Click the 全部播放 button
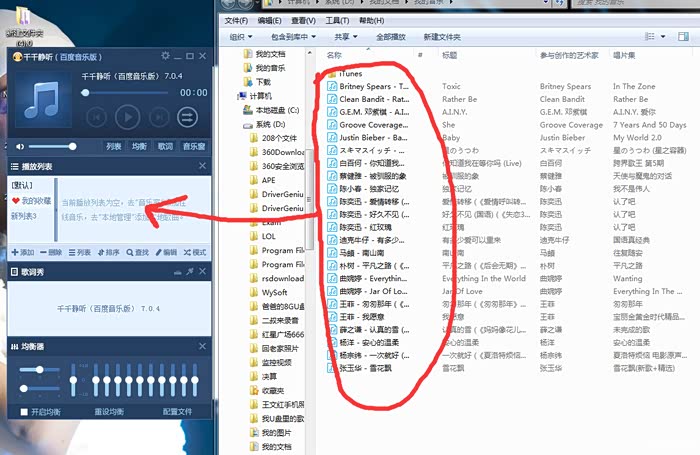Viewport: 700px width, 455px height. click(x=391, y=37)
